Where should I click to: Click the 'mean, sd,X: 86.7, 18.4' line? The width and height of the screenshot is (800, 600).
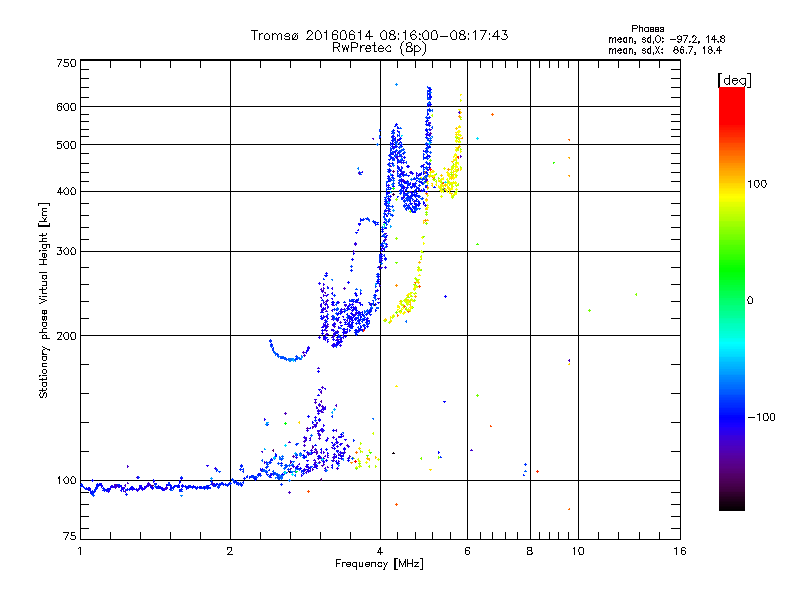665,51
